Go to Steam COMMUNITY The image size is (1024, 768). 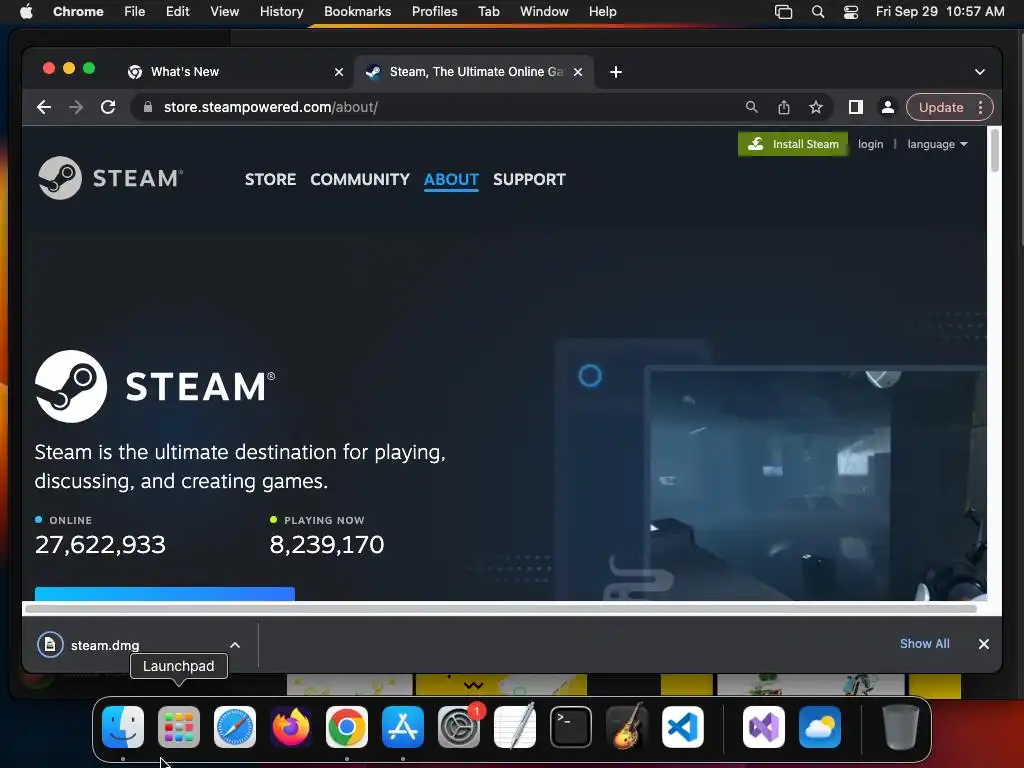pos(360,179)
